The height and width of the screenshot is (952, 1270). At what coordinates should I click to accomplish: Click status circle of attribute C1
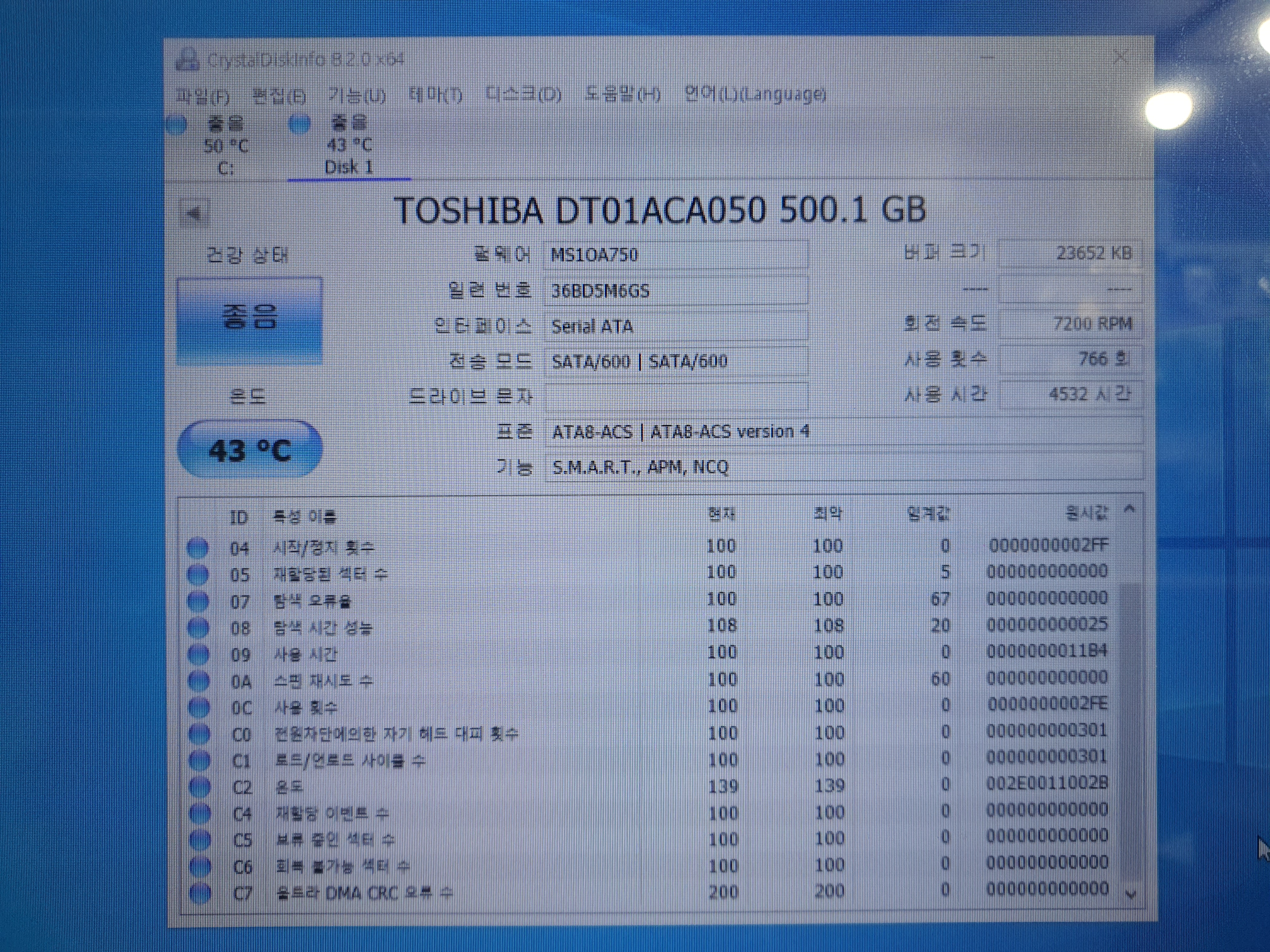coord(200,761)
